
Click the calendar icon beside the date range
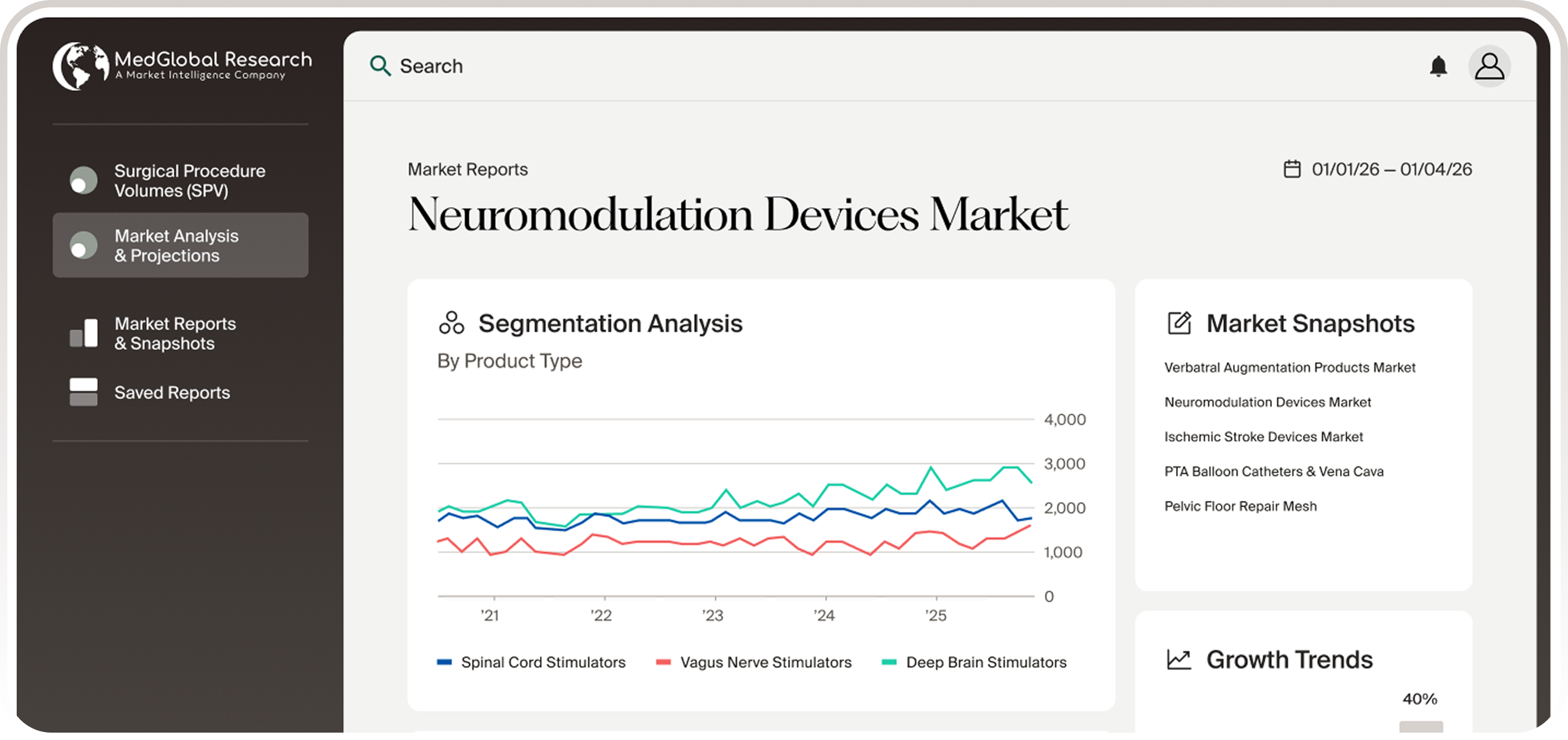click(1292, 169)
